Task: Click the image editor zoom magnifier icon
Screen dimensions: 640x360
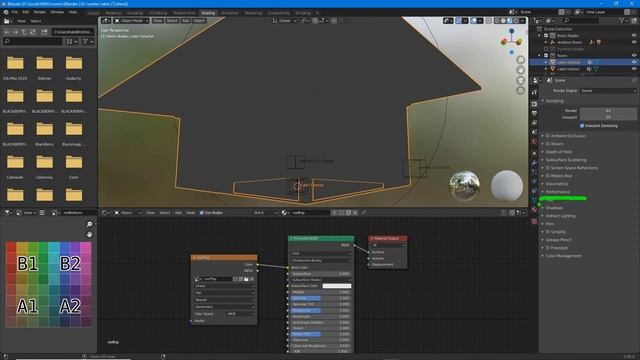Action: [89, 224]
